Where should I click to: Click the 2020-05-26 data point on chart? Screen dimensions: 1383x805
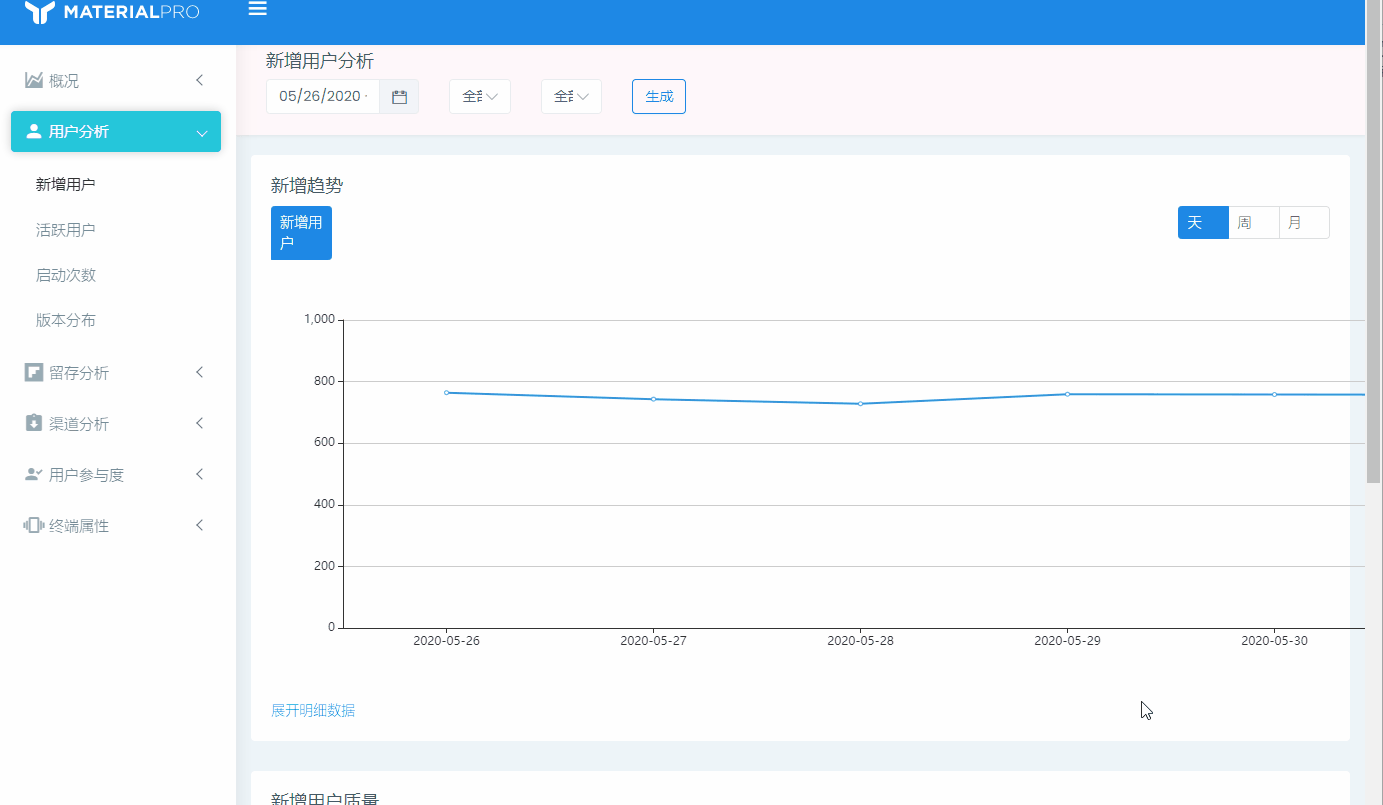pyautogui.click(x=446, y=392)
